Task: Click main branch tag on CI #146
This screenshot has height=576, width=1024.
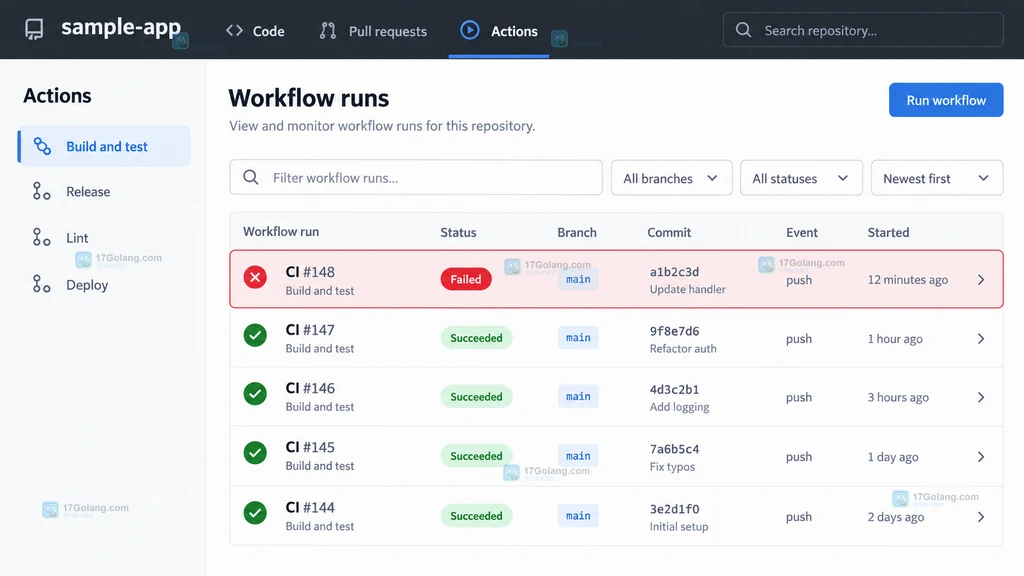Action: click(x=578, y=396)
